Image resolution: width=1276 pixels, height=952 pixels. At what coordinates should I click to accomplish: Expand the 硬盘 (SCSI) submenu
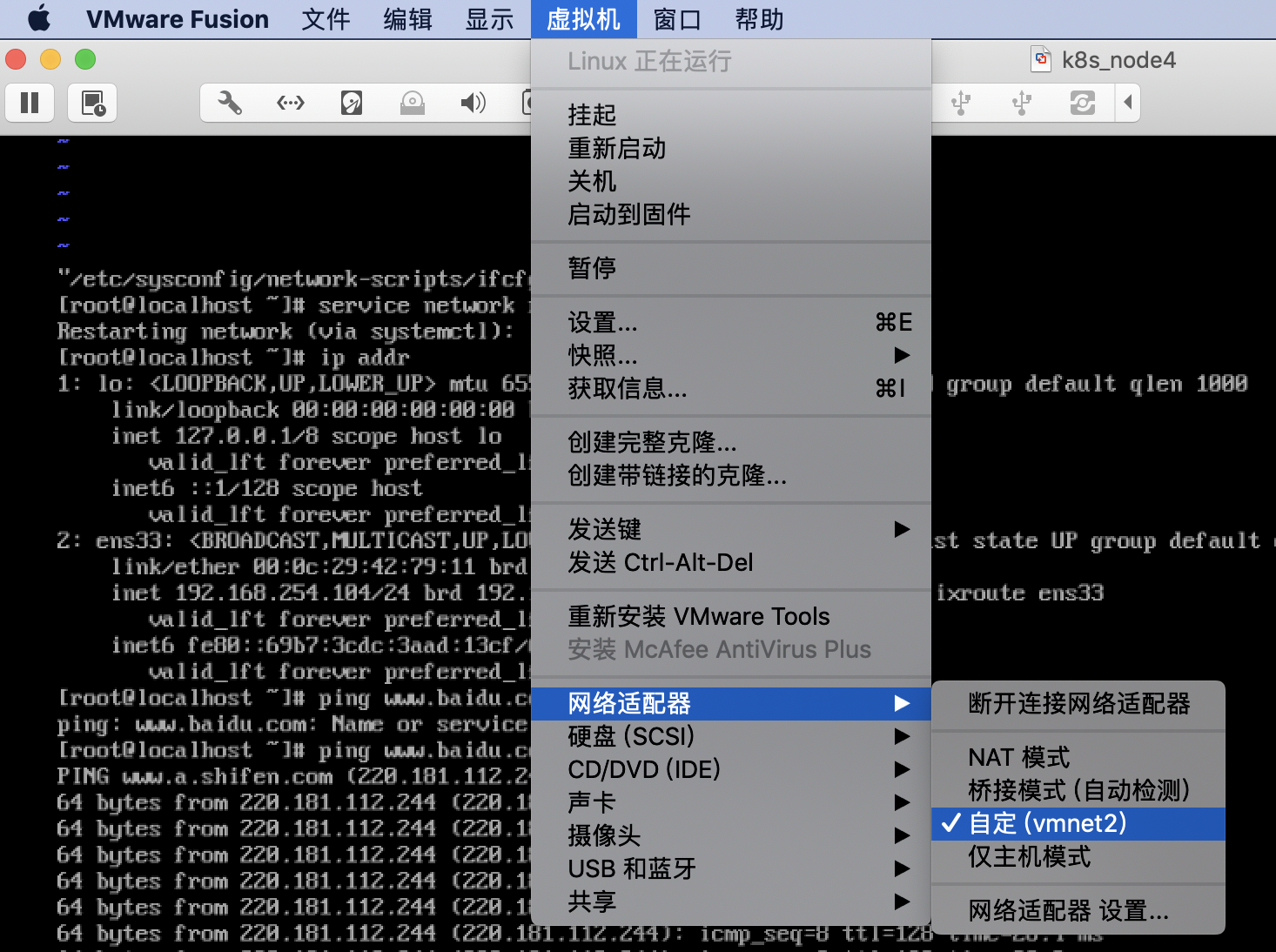(731, 736)
